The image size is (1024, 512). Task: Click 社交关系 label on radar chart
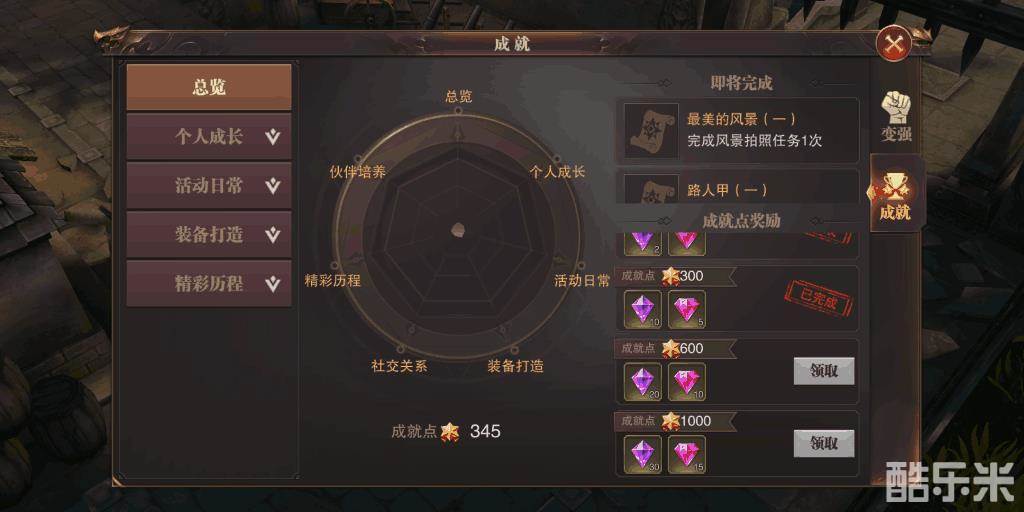coord(399,366)
